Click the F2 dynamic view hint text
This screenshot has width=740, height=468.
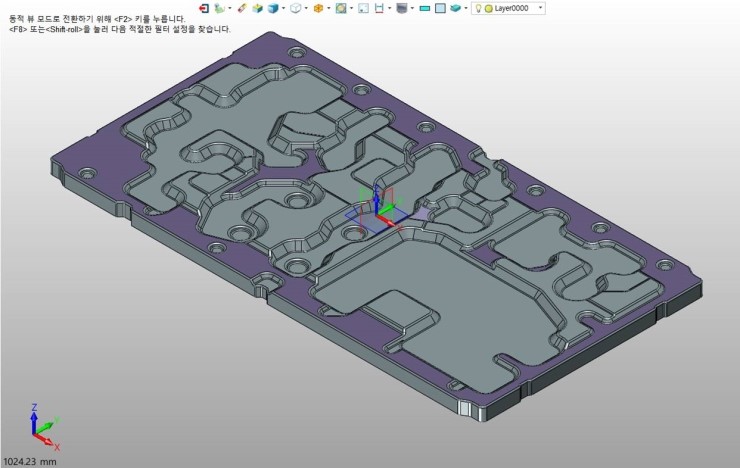pyautogui.click(x=97, y=19)
